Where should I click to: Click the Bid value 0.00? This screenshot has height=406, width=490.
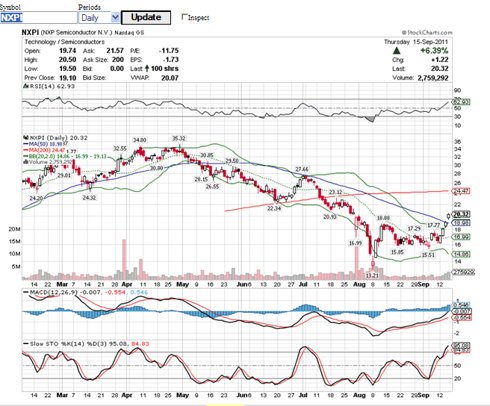[x=117, y=69]
